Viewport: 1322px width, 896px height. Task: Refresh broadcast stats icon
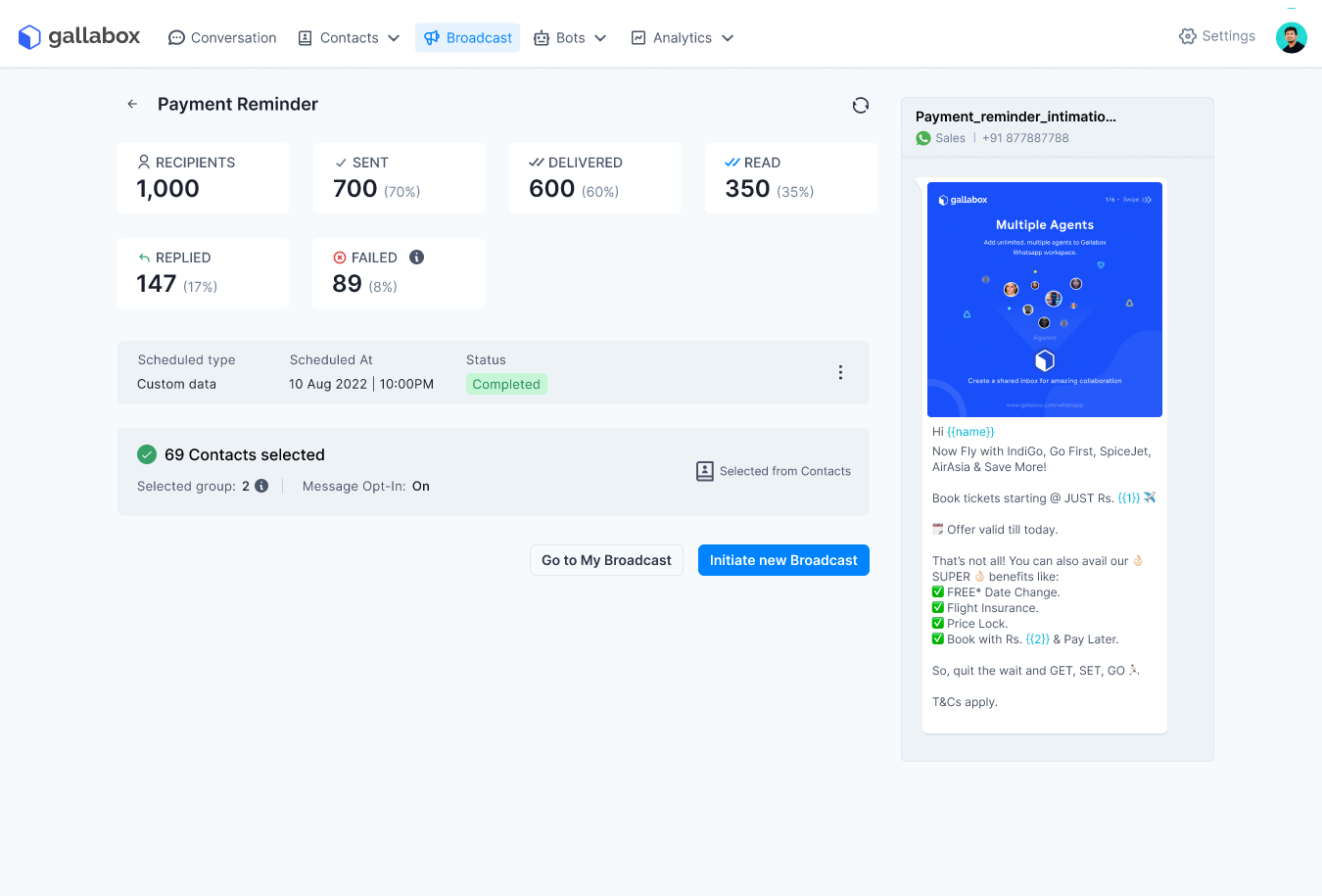[861, 105]
